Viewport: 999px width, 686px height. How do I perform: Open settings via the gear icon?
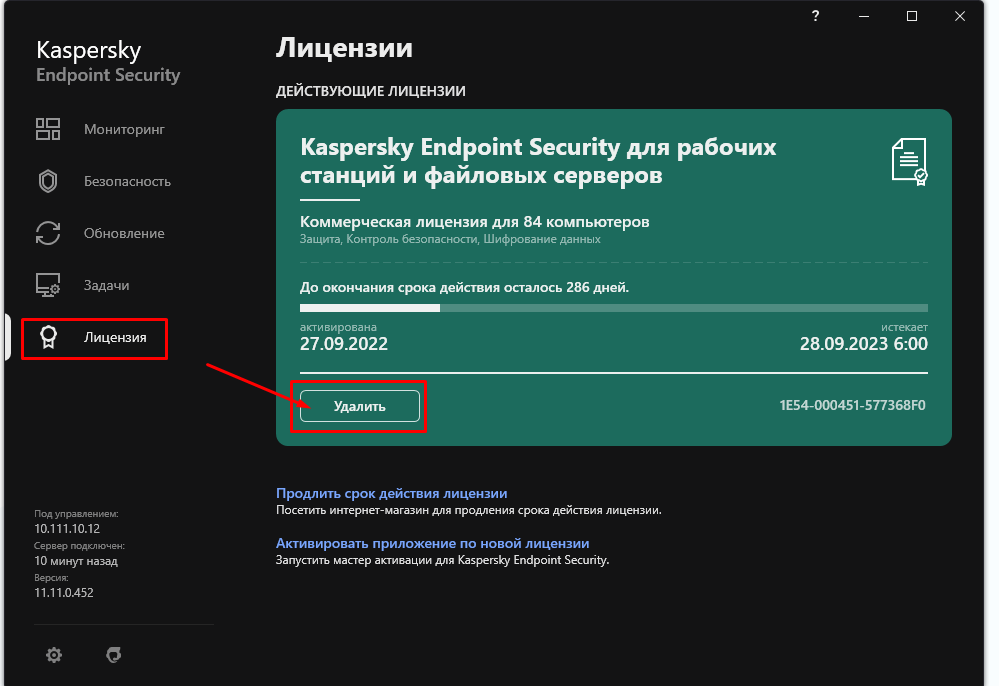pyautogui.click(x=54, y=655)
